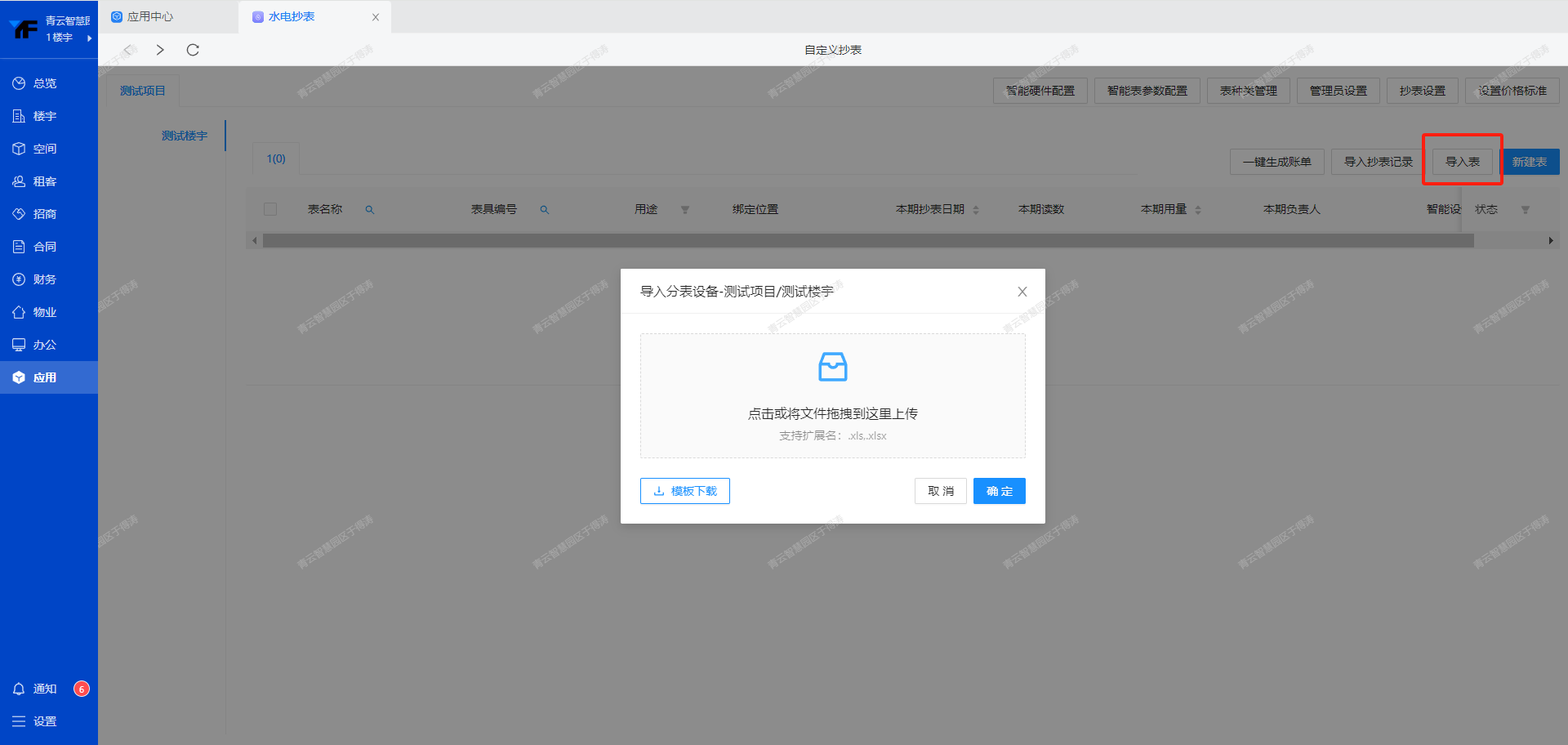The width and height of the screenshot is (1568, 745).
Task: Sort by 本期抄表日期 column
Action: 976,210
